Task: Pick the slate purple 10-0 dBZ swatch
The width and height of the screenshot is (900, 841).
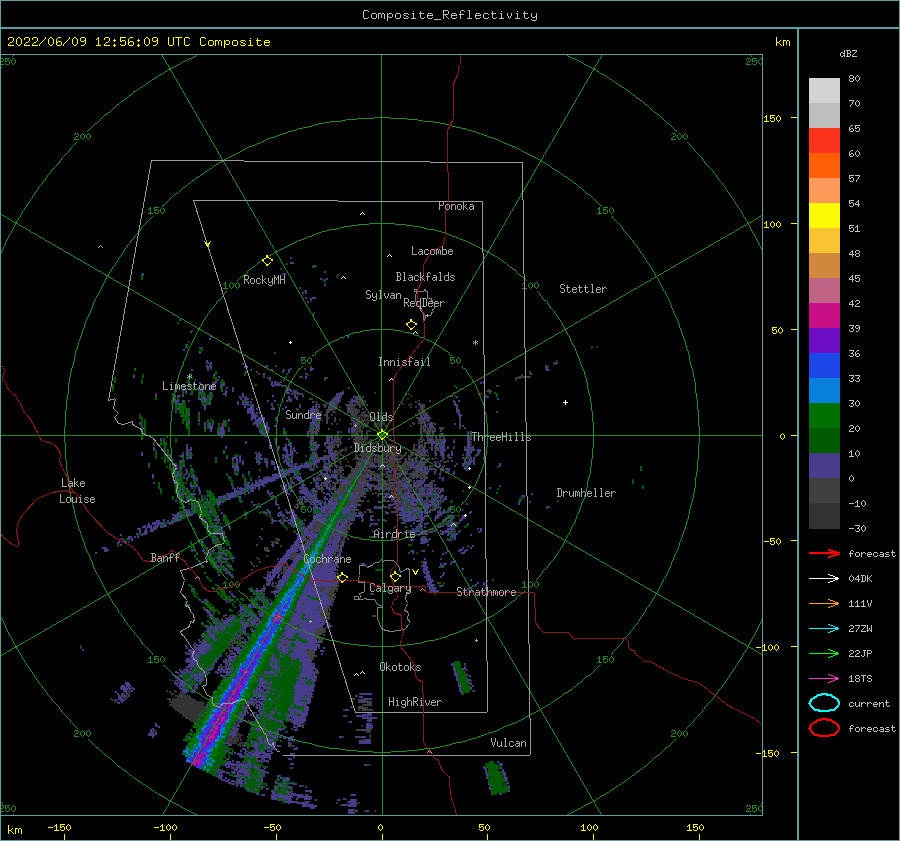Action: [824, 466]
